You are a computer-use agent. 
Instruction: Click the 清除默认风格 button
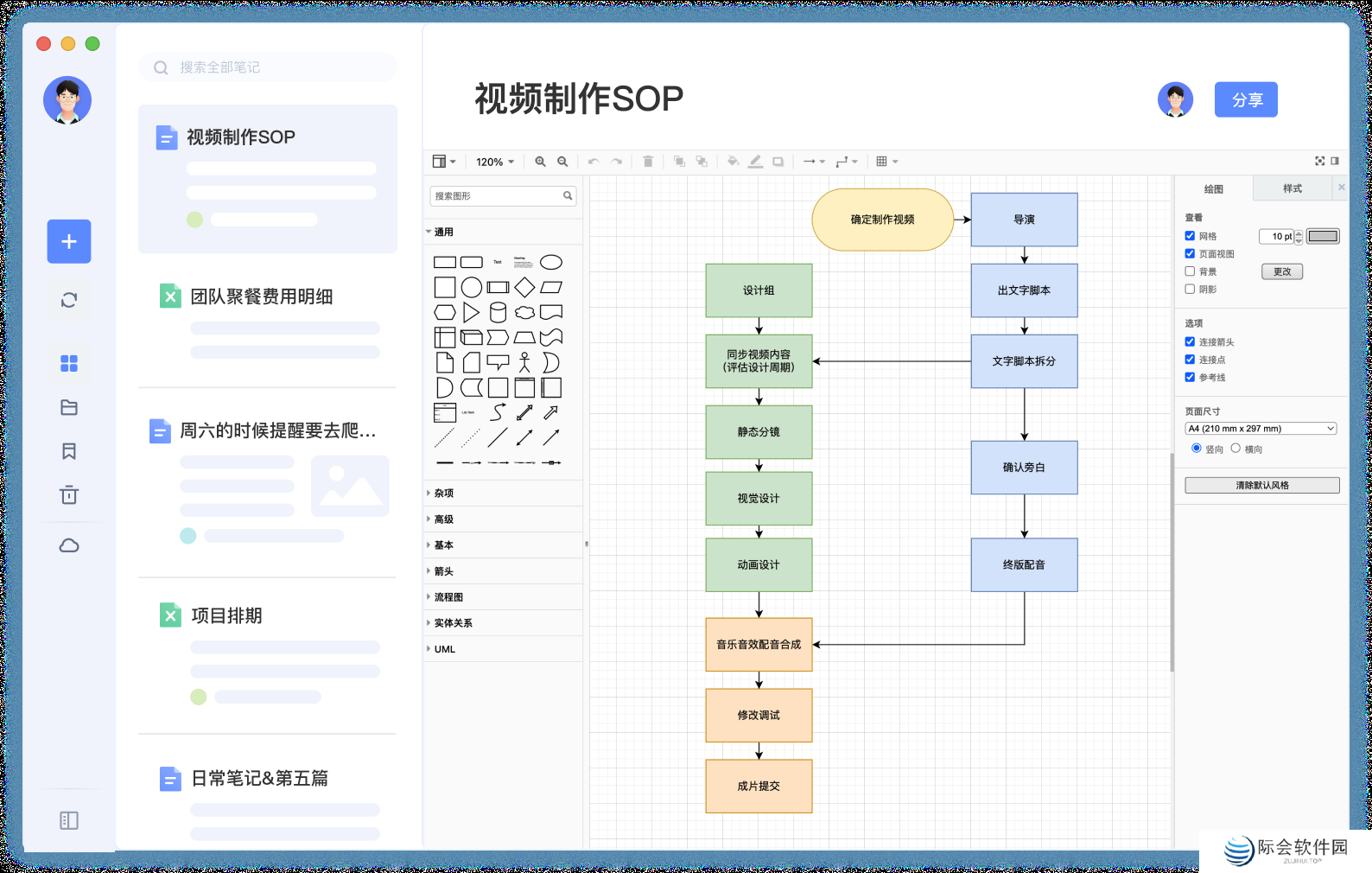coord(1261,486)
